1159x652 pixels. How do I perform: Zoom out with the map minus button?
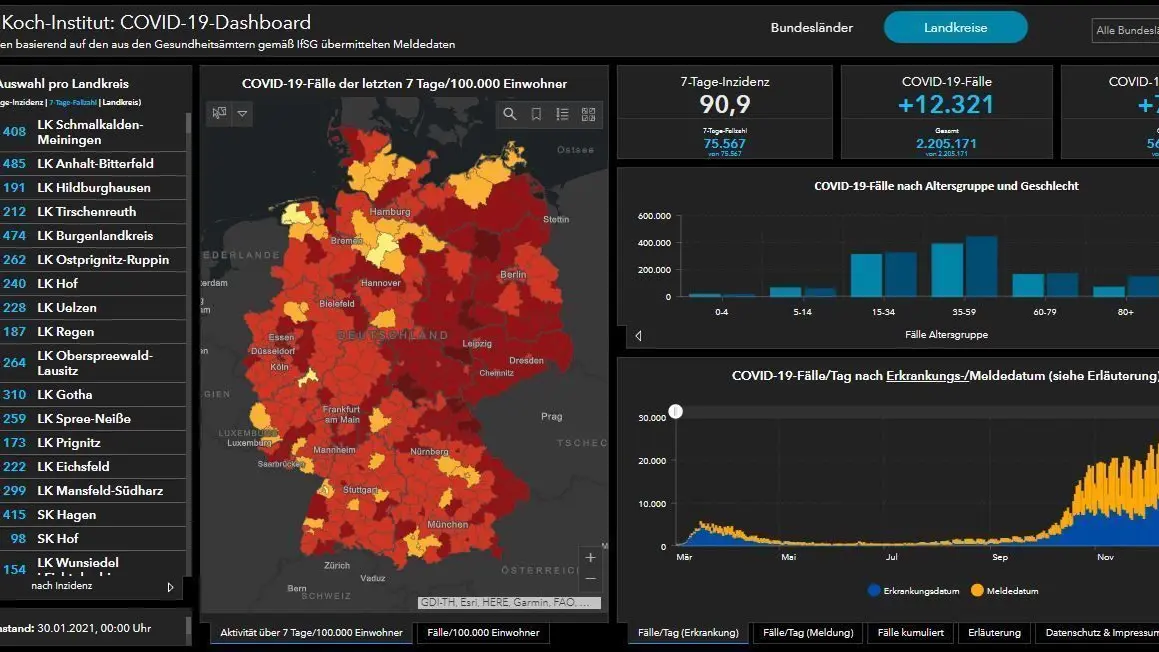[590, 579]
